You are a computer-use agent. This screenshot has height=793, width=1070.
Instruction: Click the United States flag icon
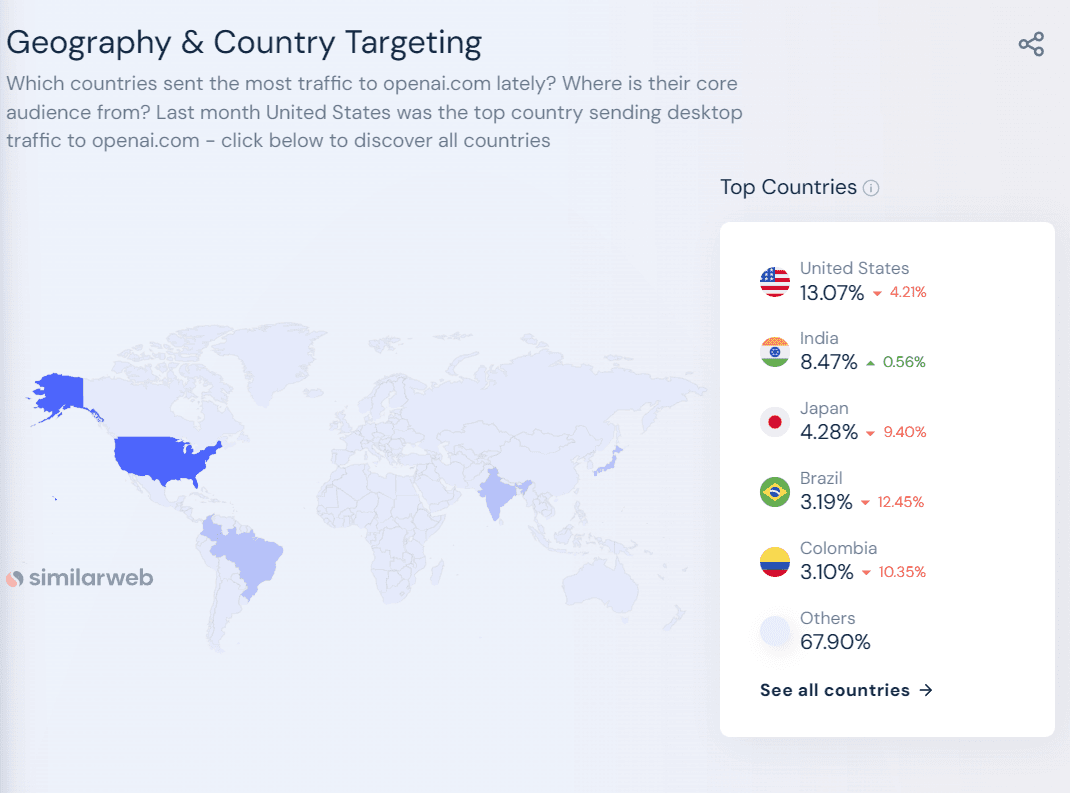[775, 282]
